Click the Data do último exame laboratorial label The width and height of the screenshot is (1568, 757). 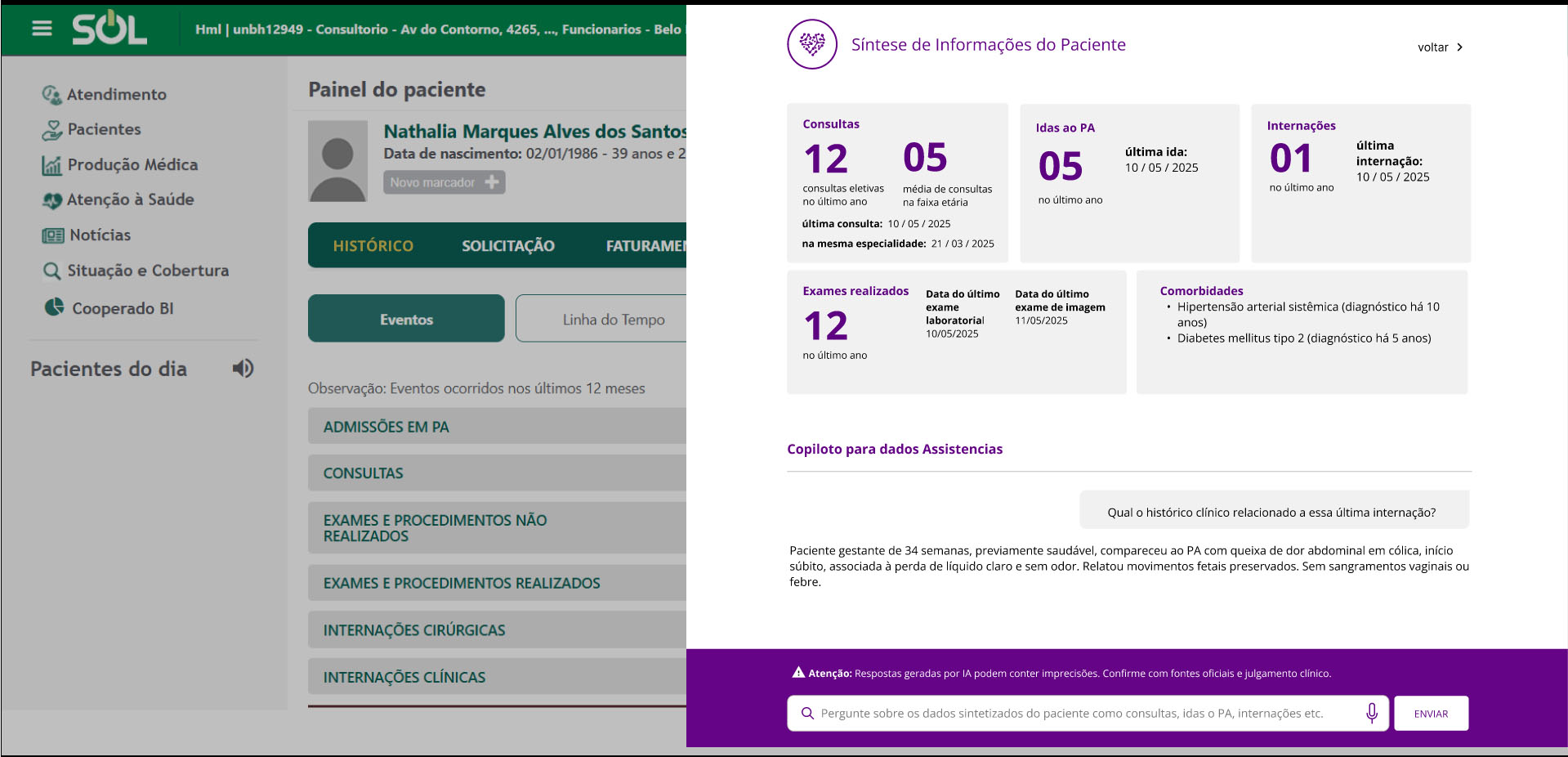click(x=963, y=307)
